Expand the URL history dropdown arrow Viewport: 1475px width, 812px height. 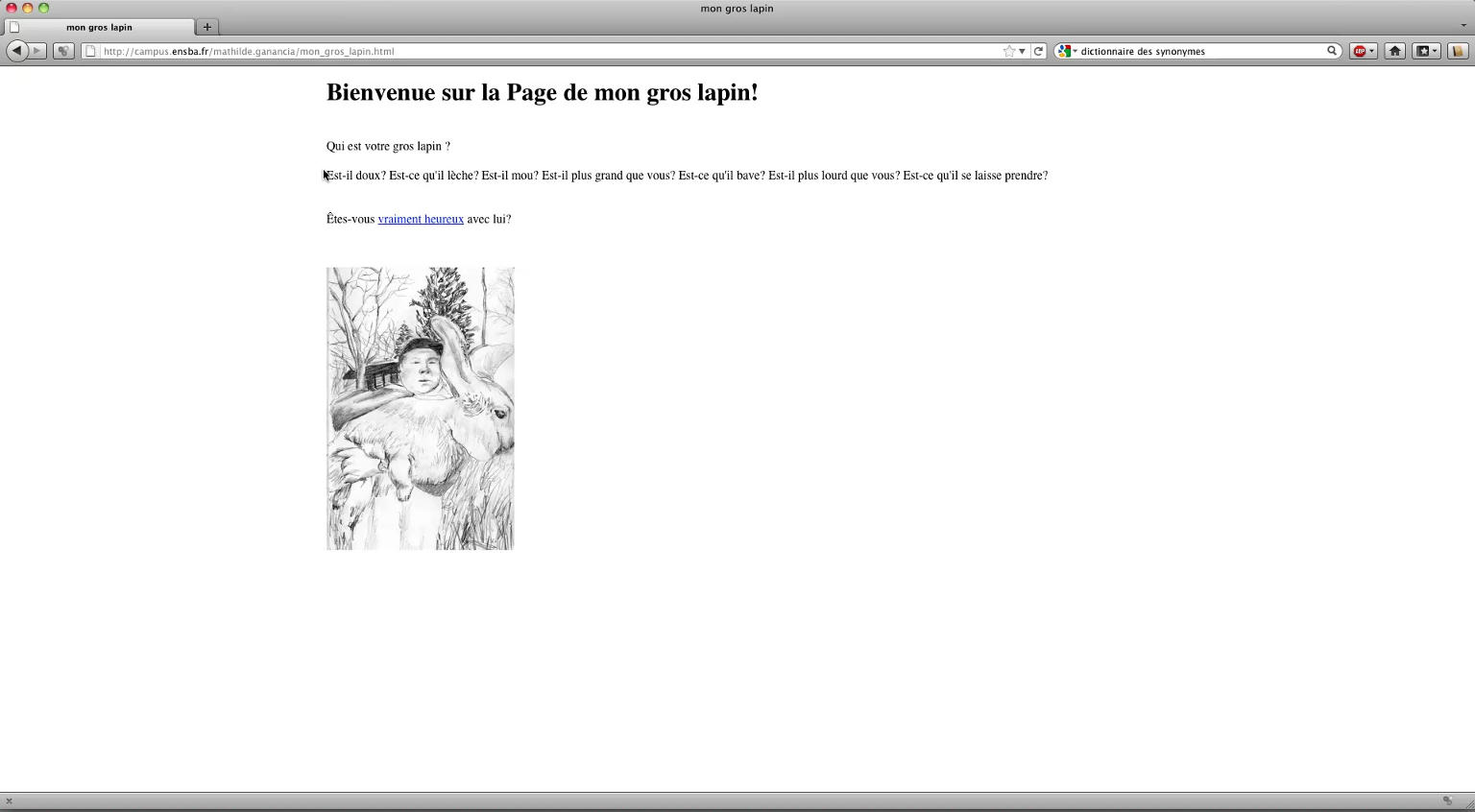pos(1022,52)
